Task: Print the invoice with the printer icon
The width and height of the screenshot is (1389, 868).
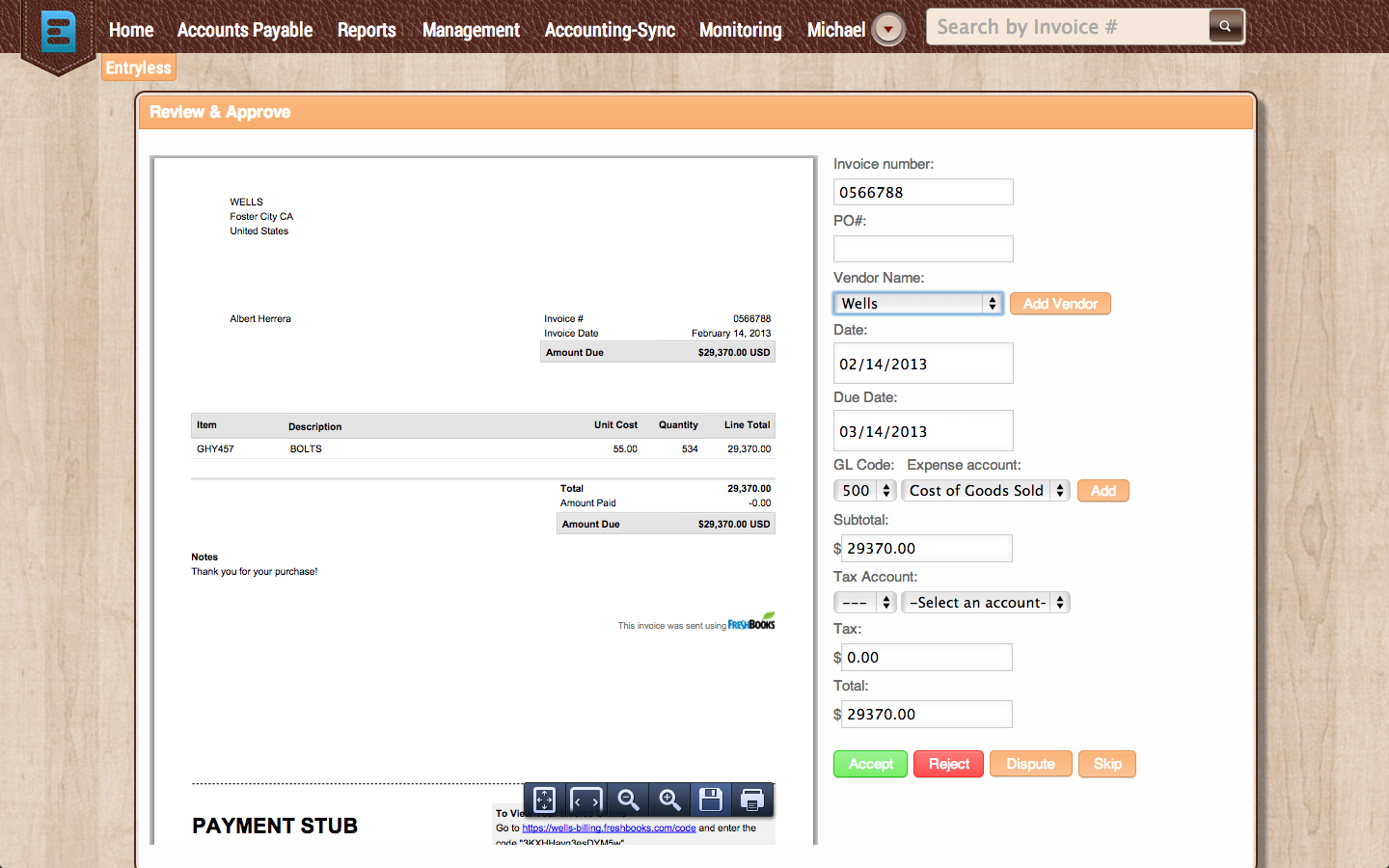Action: pyautogui.click(x=752, y=800)
